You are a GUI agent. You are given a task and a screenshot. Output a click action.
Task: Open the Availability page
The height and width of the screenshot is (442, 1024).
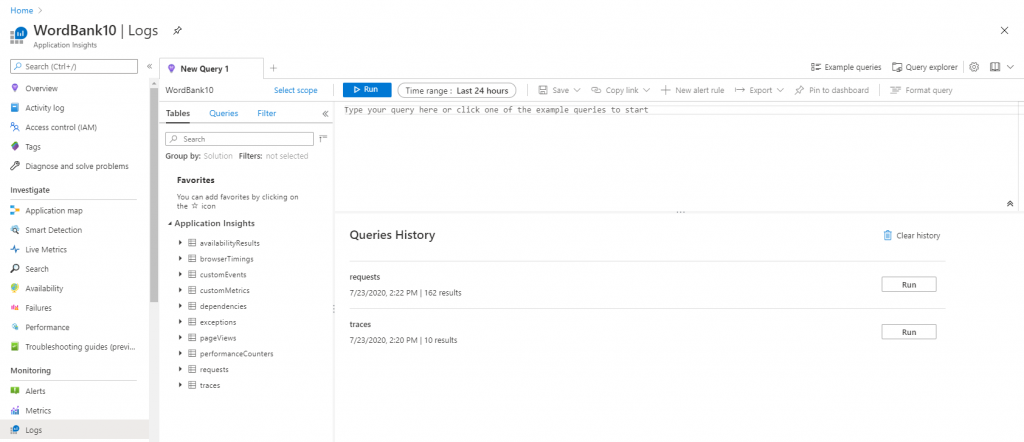tap(44, 288)
